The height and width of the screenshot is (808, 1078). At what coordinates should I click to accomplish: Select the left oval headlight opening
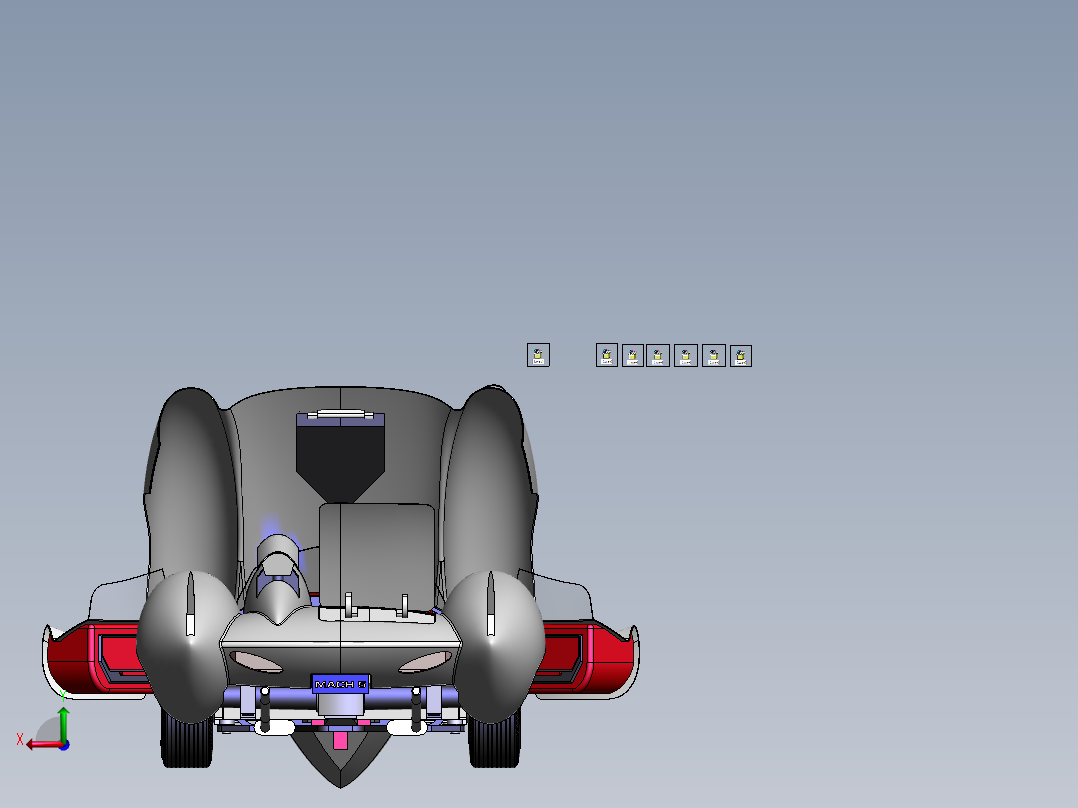coord(256,662)
